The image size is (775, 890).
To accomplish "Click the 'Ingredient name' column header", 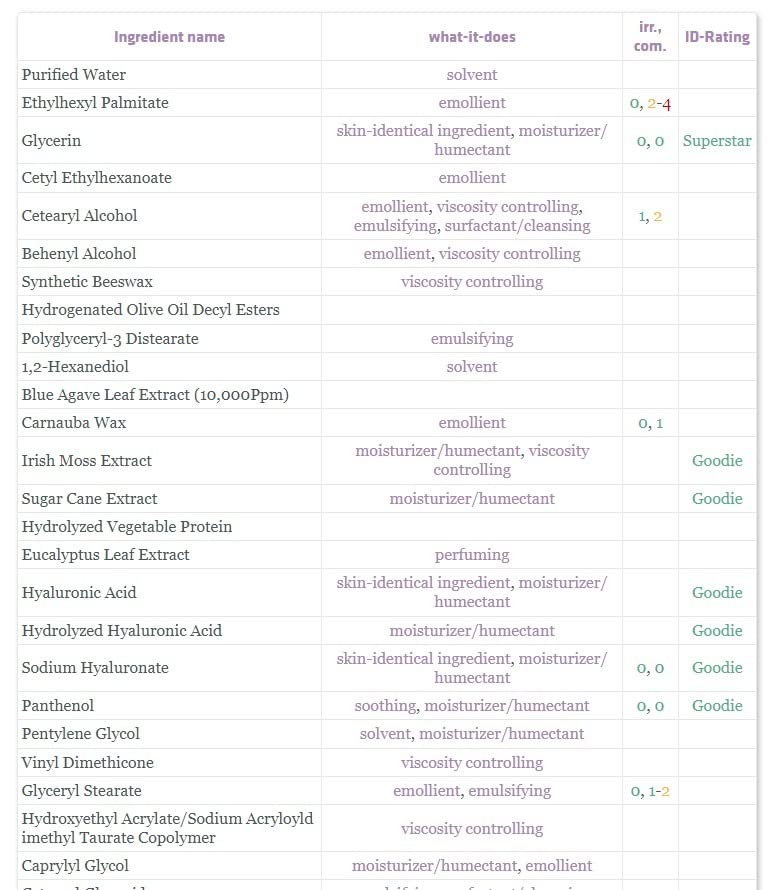I will pyautogui.click(x=169, y=37).
